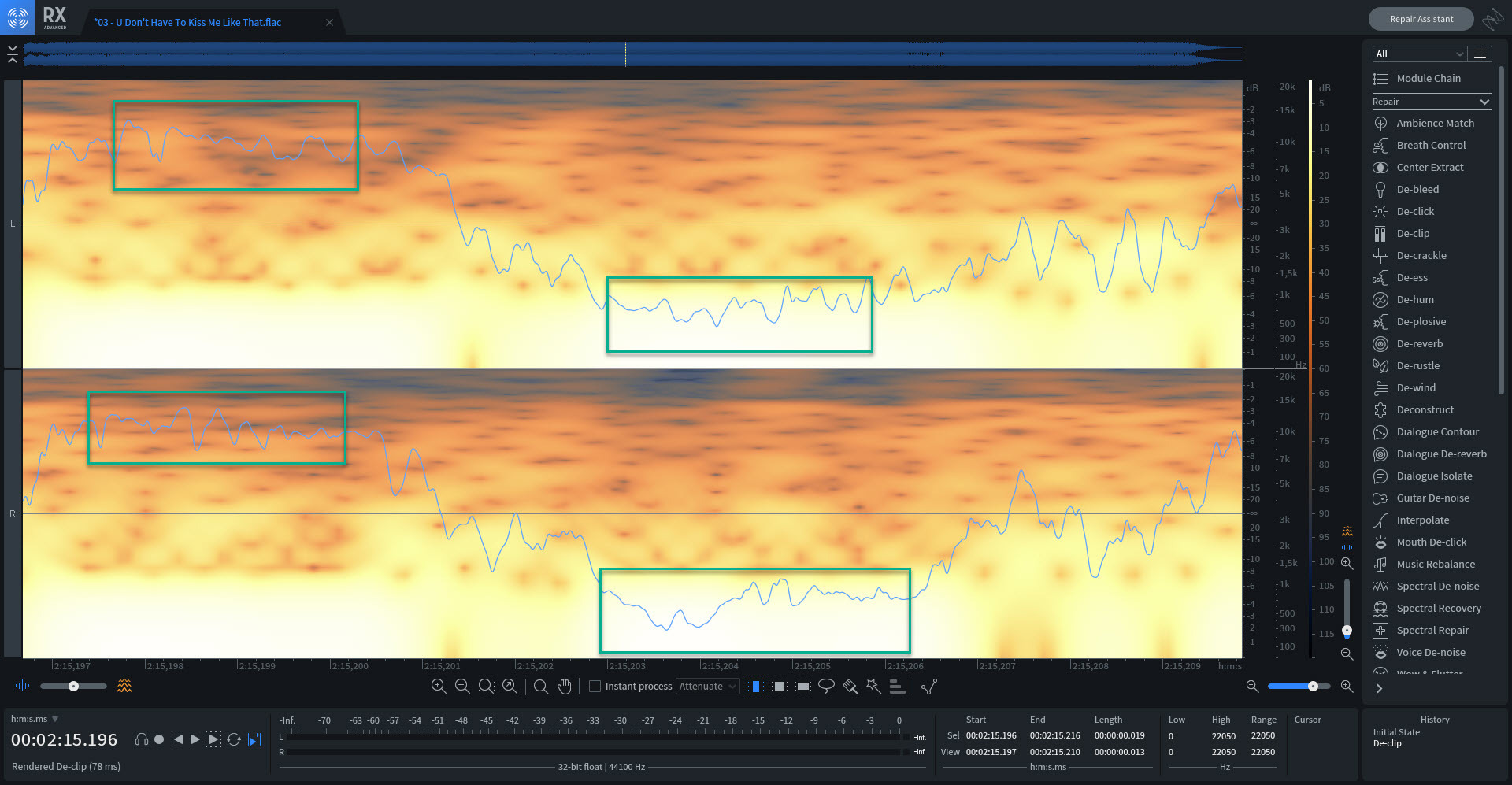Click the 00:02:15.196 timecode display
The height and width of the screenshot is (785, 1512).
click(x=64, y=740)
